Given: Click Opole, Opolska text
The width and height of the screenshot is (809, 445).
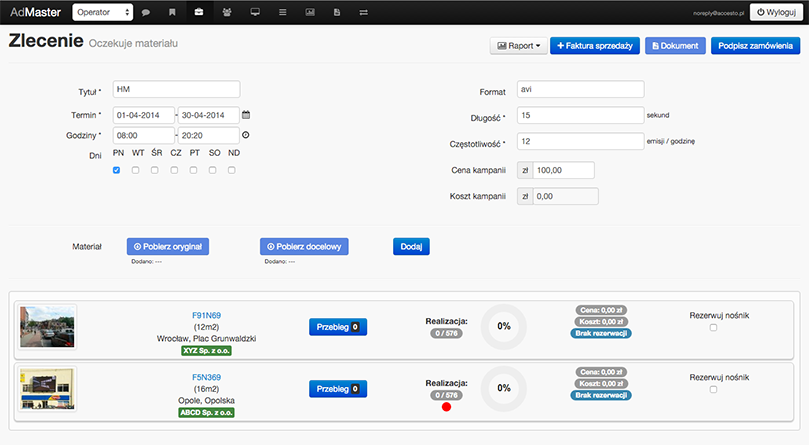Looking at the screenshot, I should click(206, 401).
